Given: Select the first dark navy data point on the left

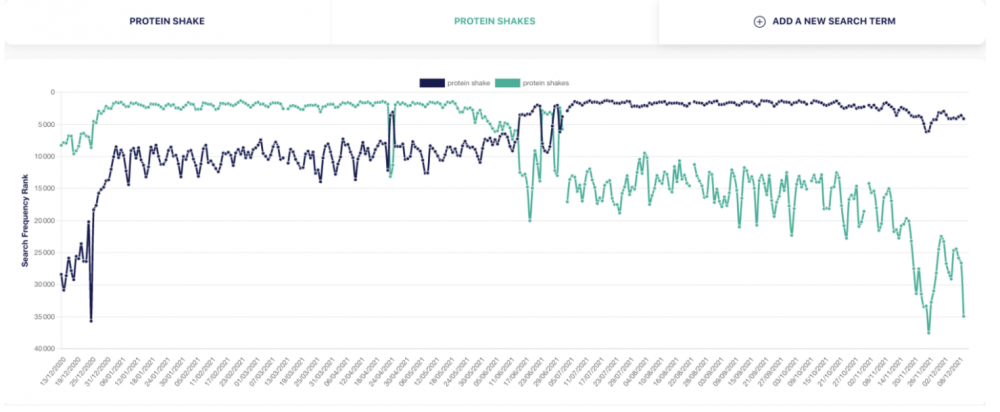Looking at the screenshot, I should point(61,273).
